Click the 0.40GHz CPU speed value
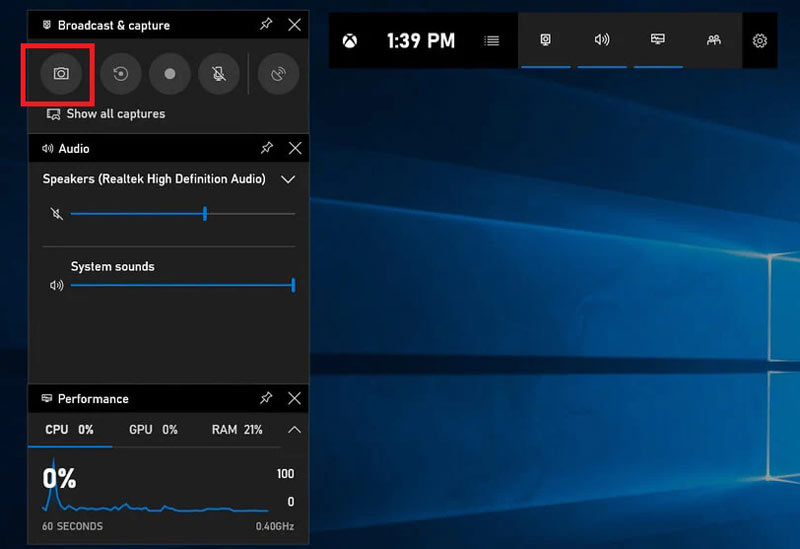This screenshot has height=549, width=800. point(274,526)
